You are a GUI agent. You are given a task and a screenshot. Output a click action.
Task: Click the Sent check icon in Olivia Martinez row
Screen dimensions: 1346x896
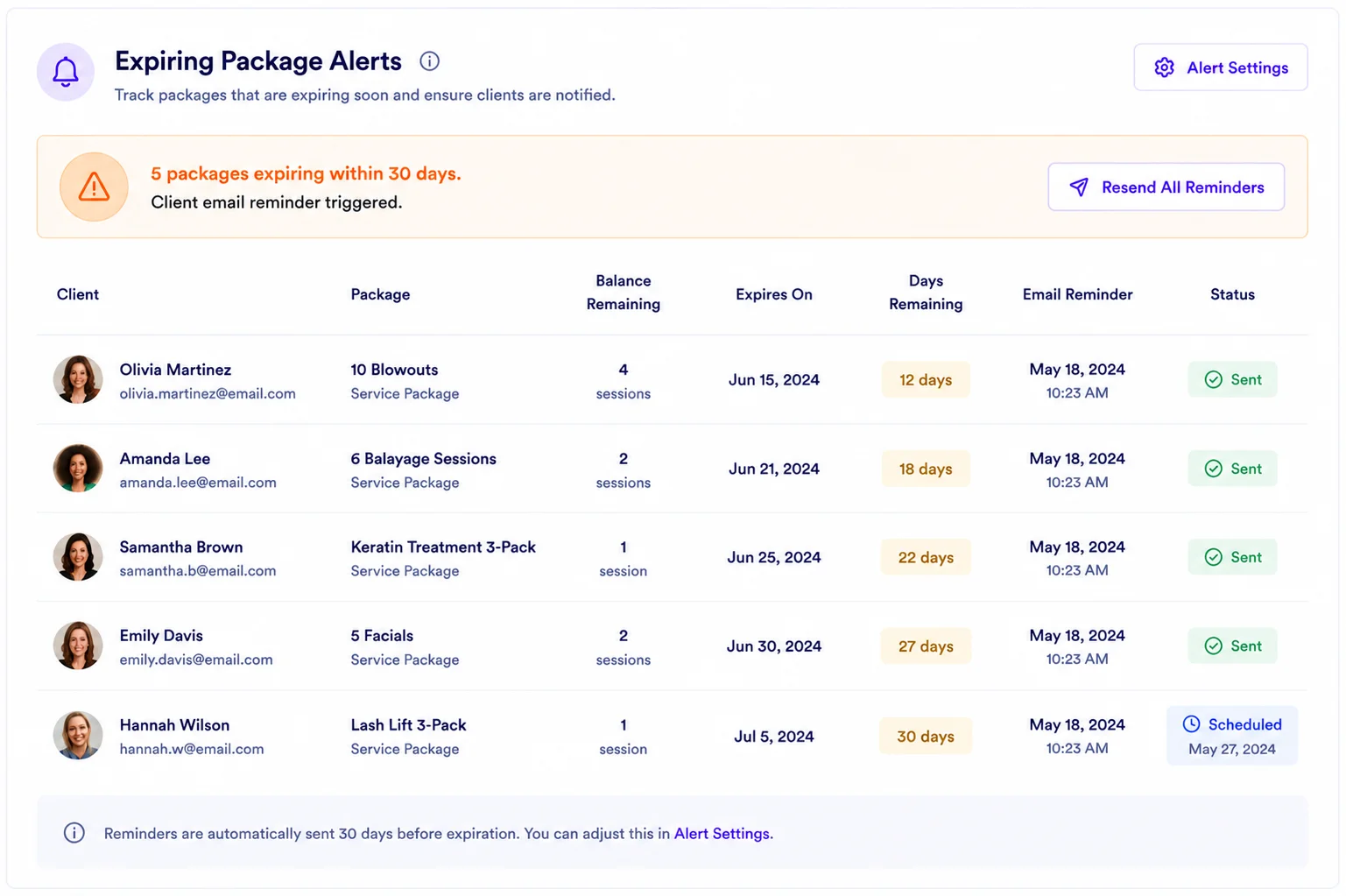[1213, 379]
